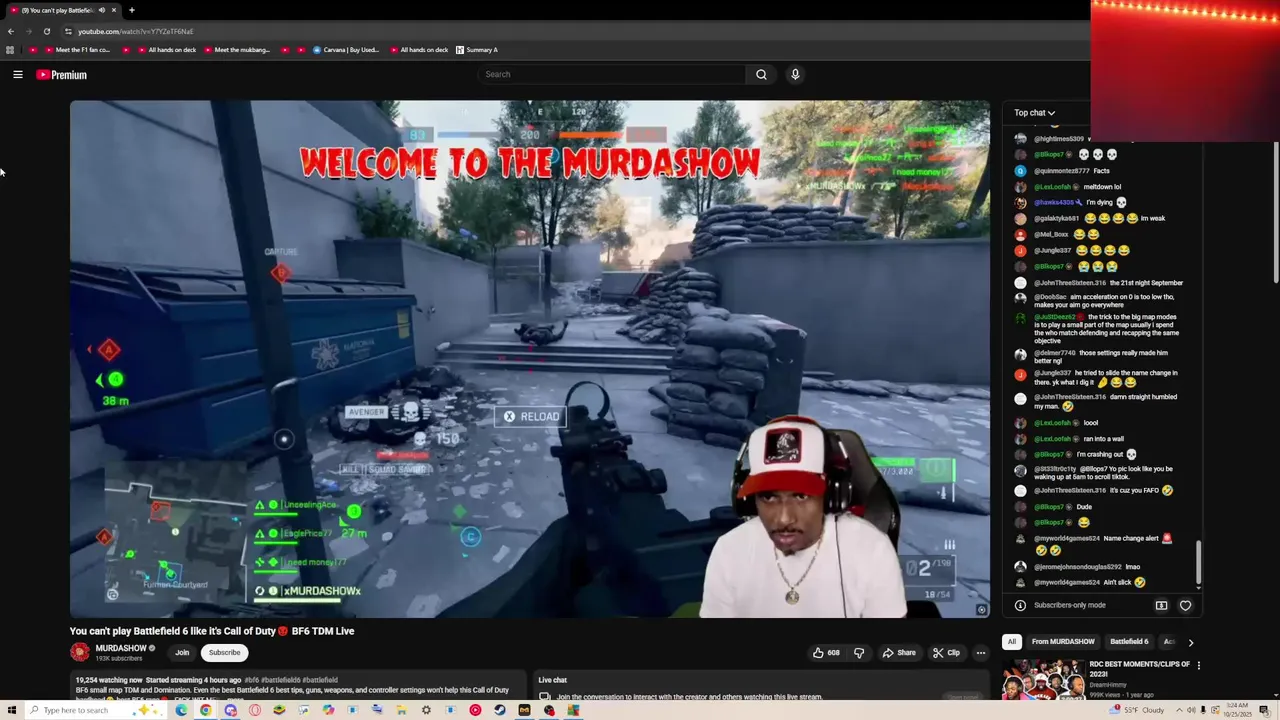Screen dimensions: 1280x720
Task: Open the RDC BEST MOMENTS video thumbnail
Action: coord(1043,680)
